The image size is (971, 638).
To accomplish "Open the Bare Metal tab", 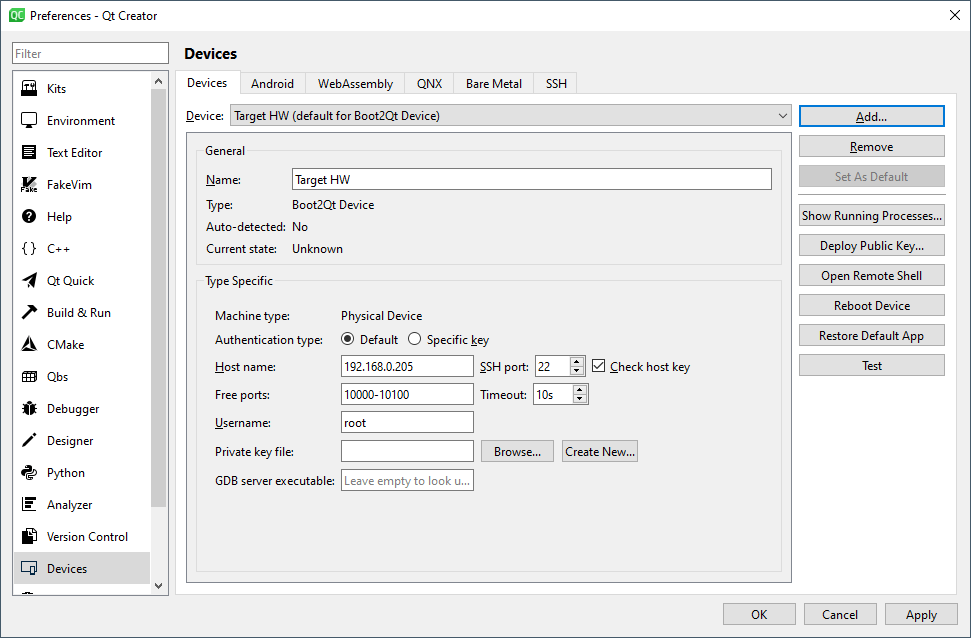I will [x=494, y=84].
